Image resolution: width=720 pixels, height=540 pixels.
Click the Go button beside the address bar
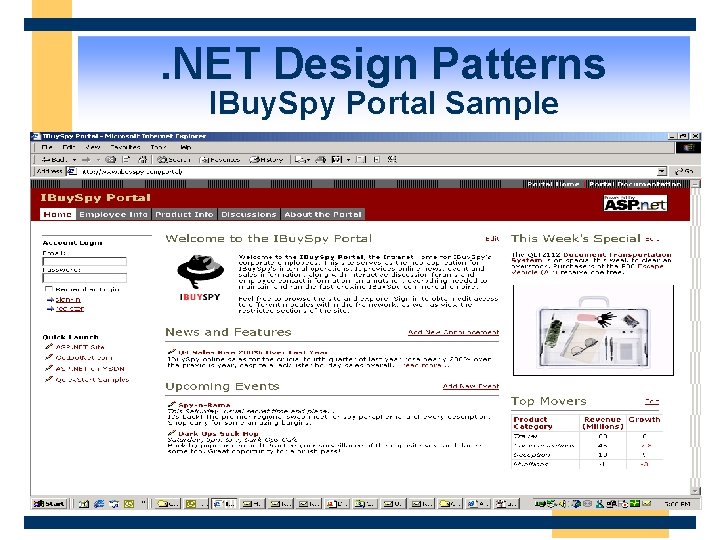tap(684, 171)
